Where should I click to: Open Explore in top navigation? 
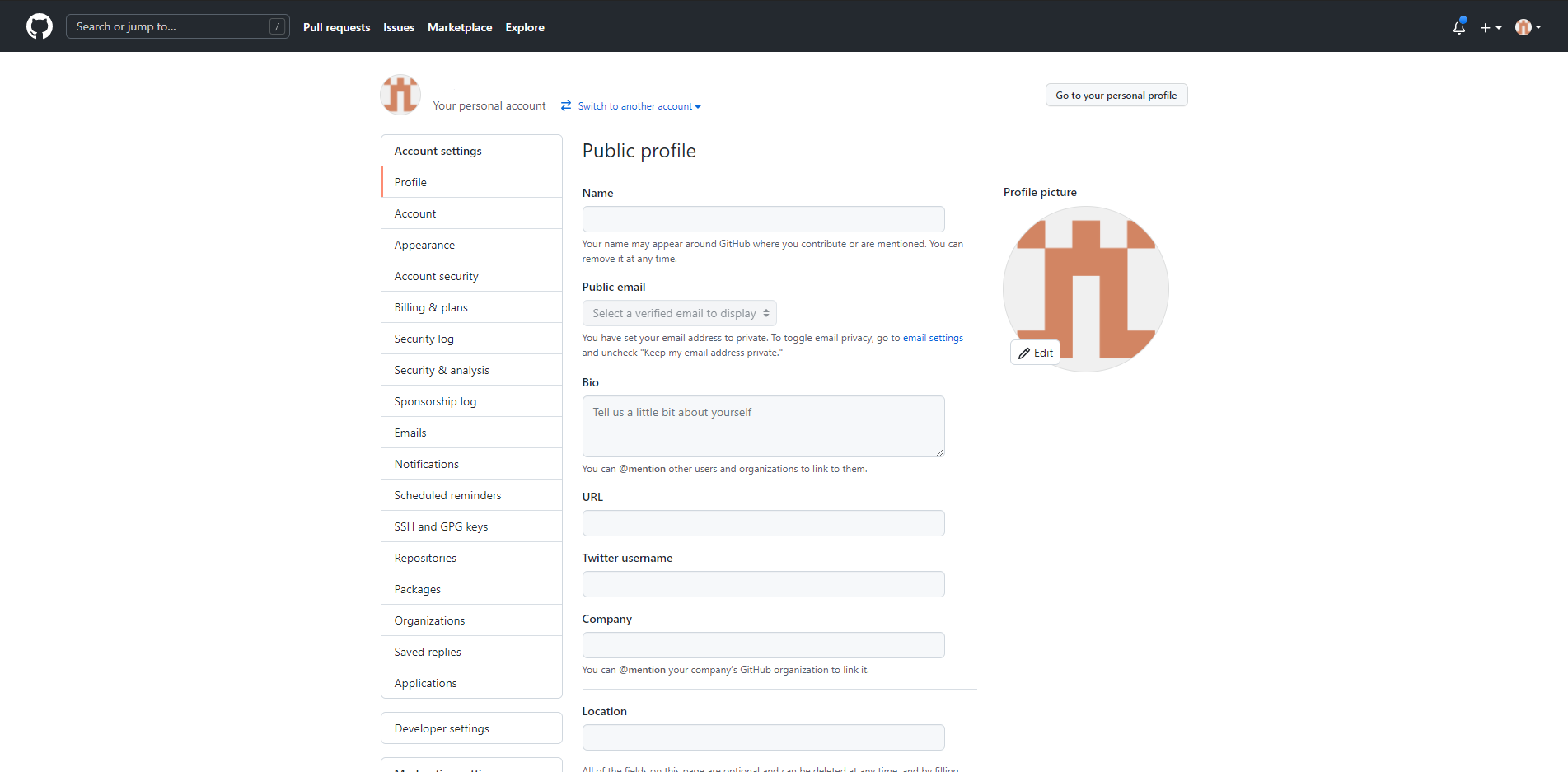pos(525,27)
